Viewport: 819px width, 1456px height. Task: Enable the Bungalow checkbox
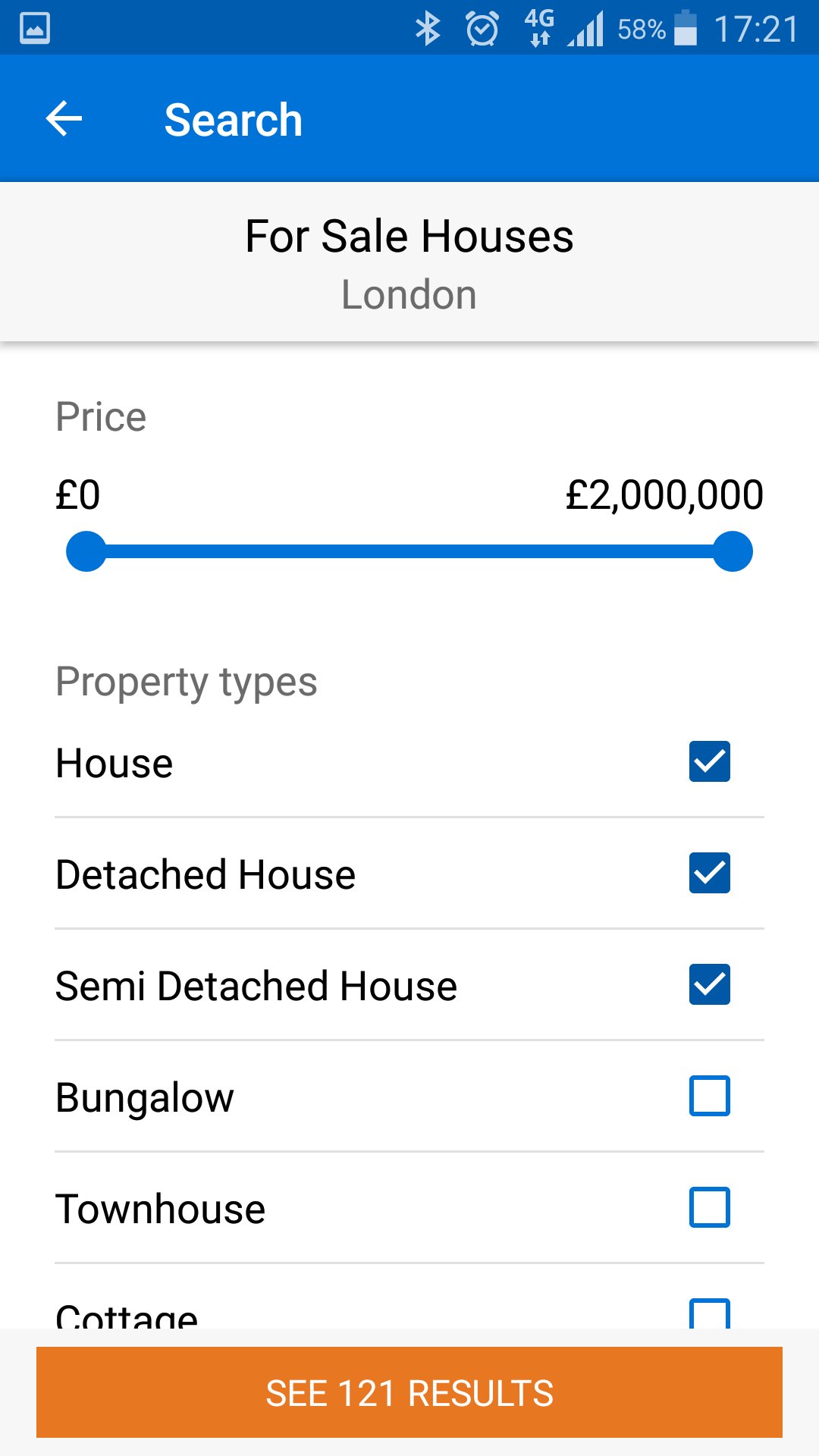point(710,1096)
